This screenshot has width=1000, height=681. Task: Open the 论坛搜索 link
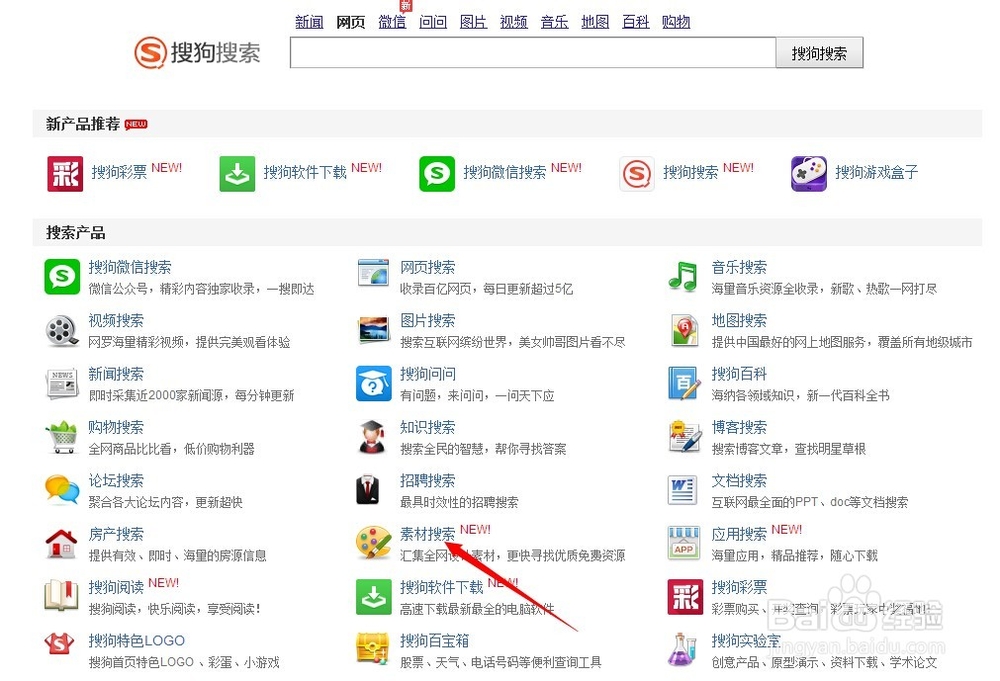116,481
